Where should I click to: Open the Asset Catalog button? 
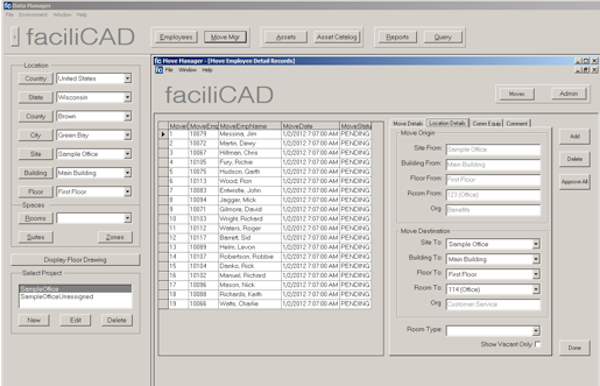[337, 37]
